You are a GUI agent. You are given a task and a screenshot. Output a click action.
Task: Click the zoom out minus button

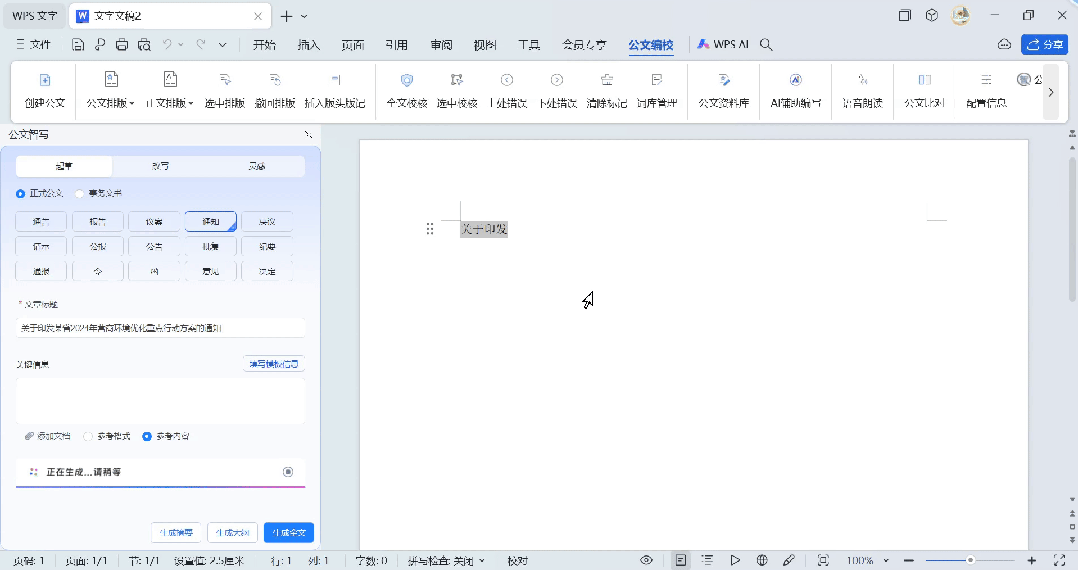(x=908, y=560)
